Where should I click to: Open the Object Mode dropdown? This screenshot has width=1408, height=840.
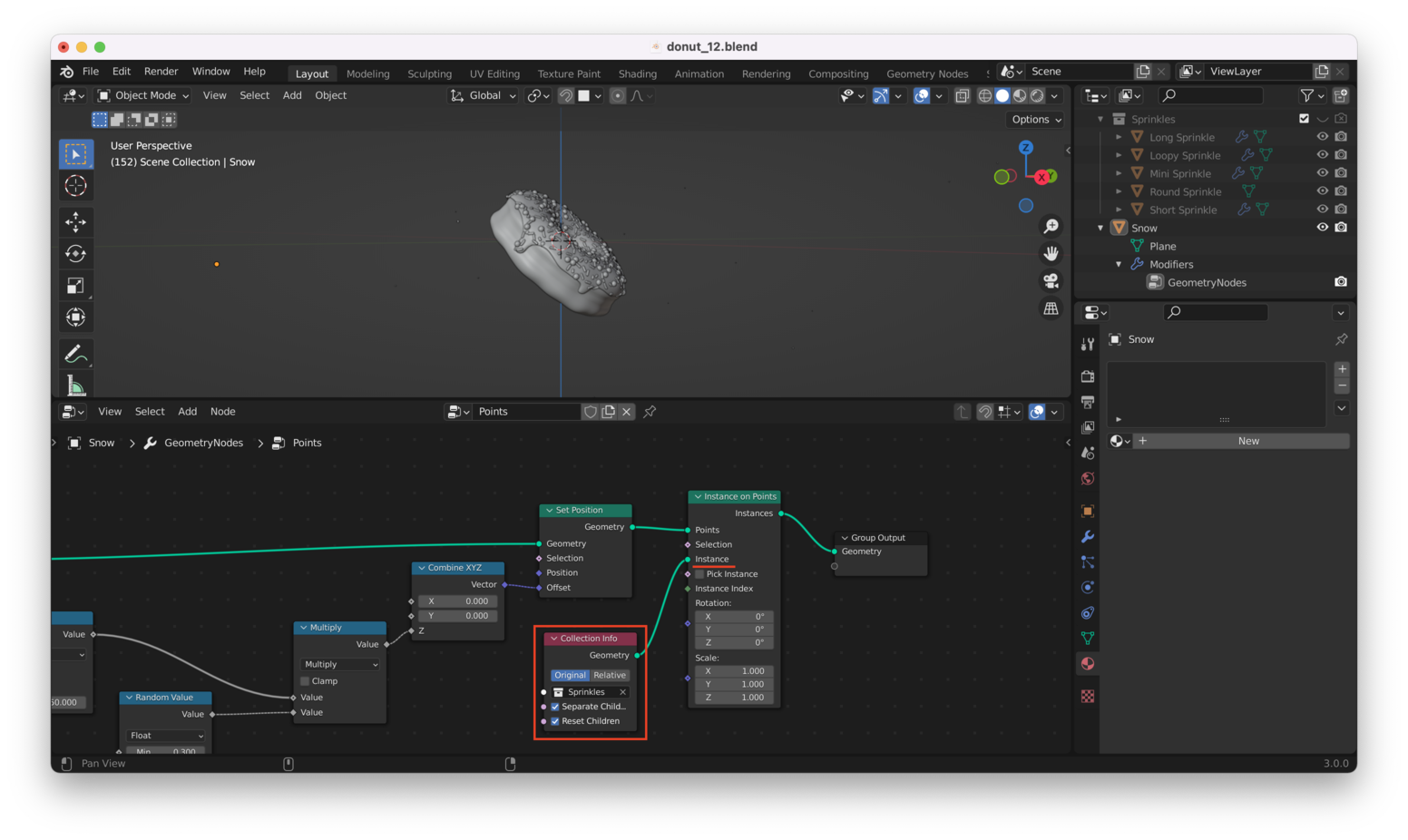point(142,95)
